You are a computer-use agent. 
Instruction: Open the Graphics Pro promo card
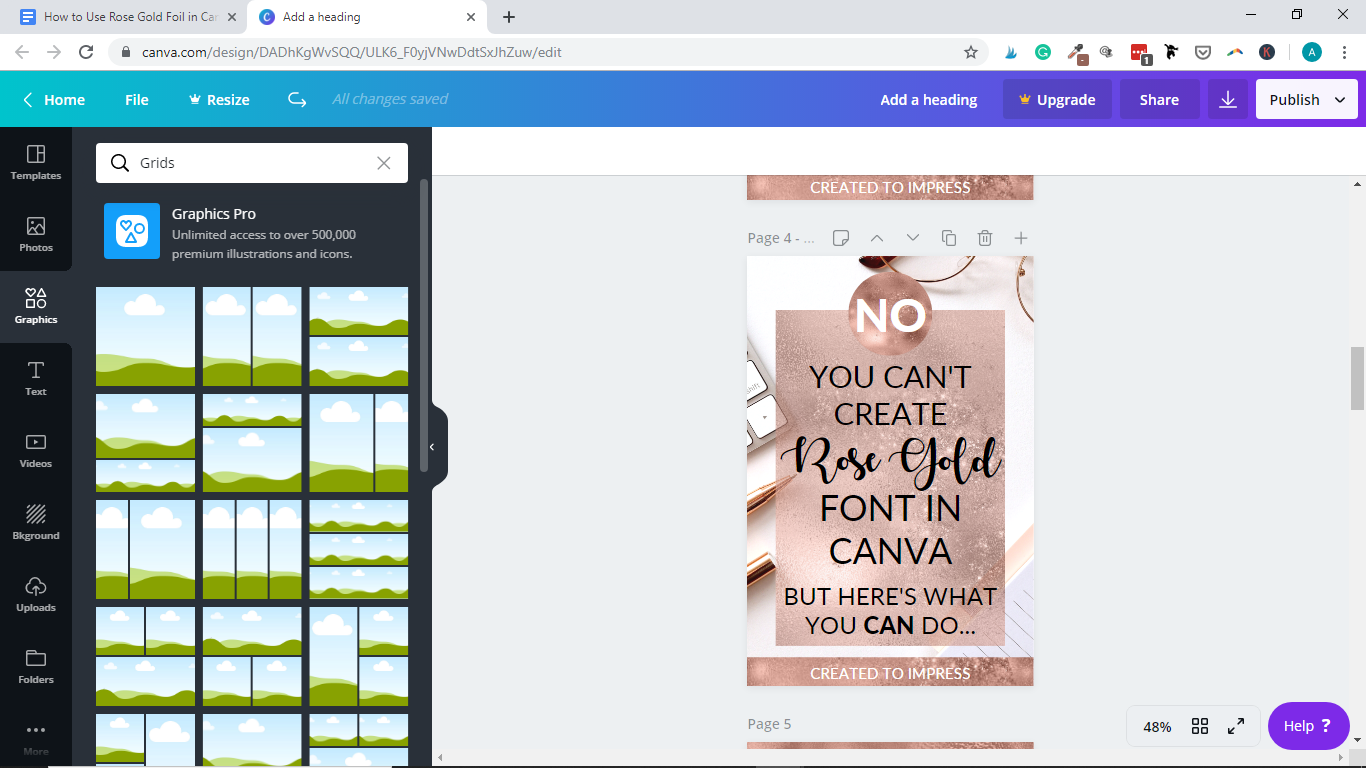(252, 232)
